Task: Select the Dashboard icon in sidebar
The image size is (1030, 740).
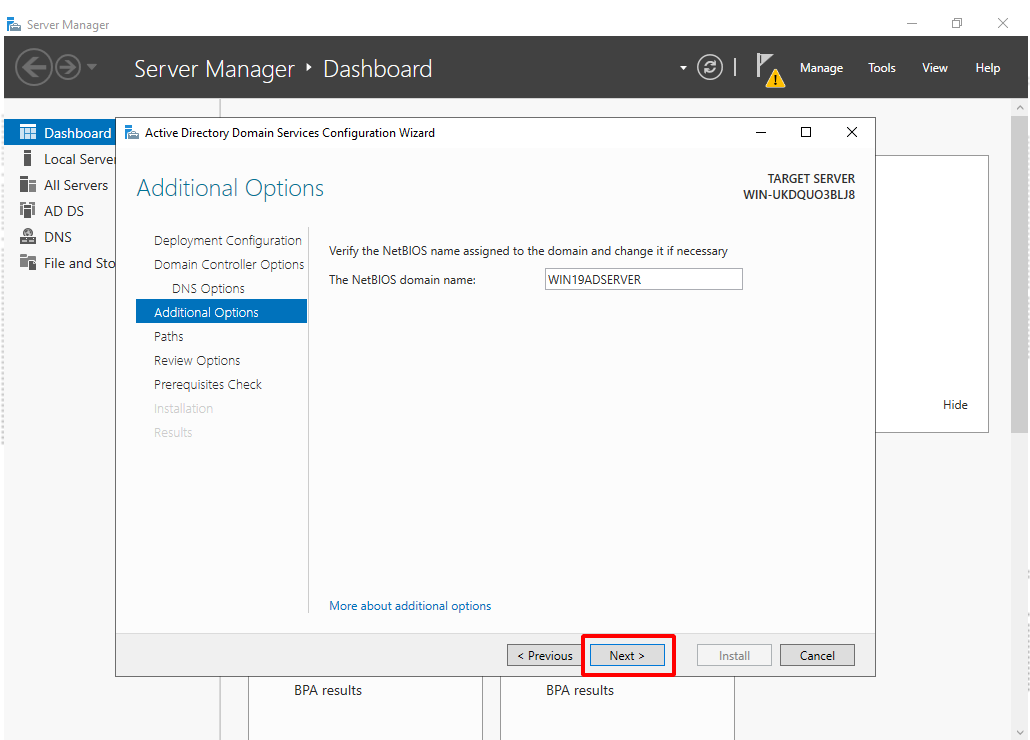Action: [x=28, y=133]
